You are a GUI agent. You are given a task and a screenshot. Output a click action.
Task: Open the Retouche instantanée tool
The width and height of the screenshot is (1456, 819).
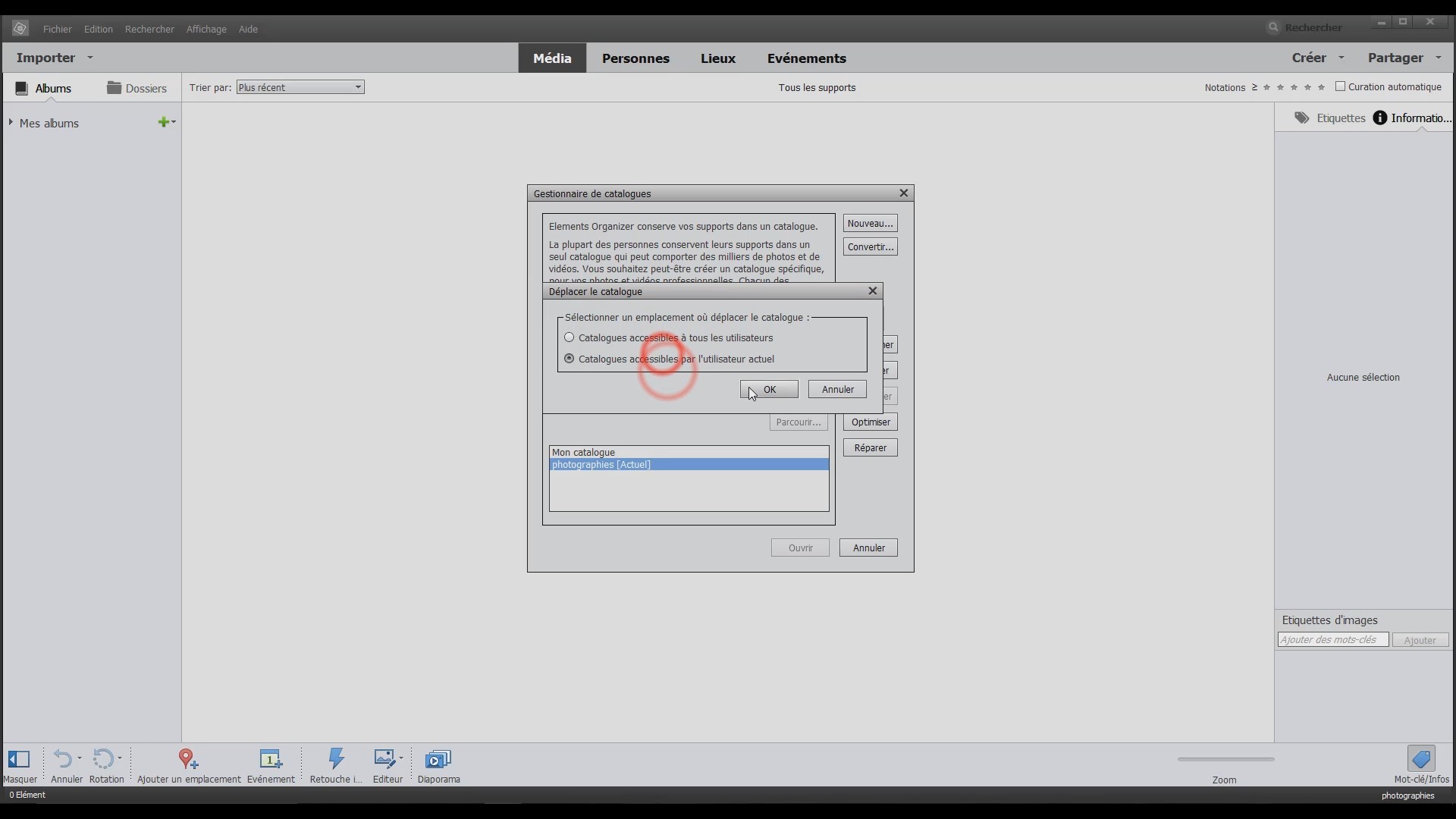[336, 759]
